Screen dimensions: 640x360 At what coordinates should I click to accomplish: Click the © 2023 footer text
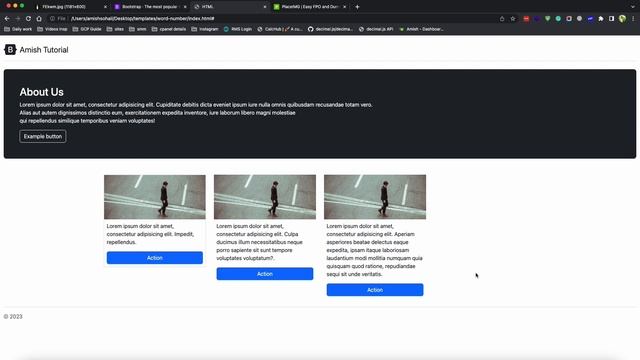pos(13,317)
